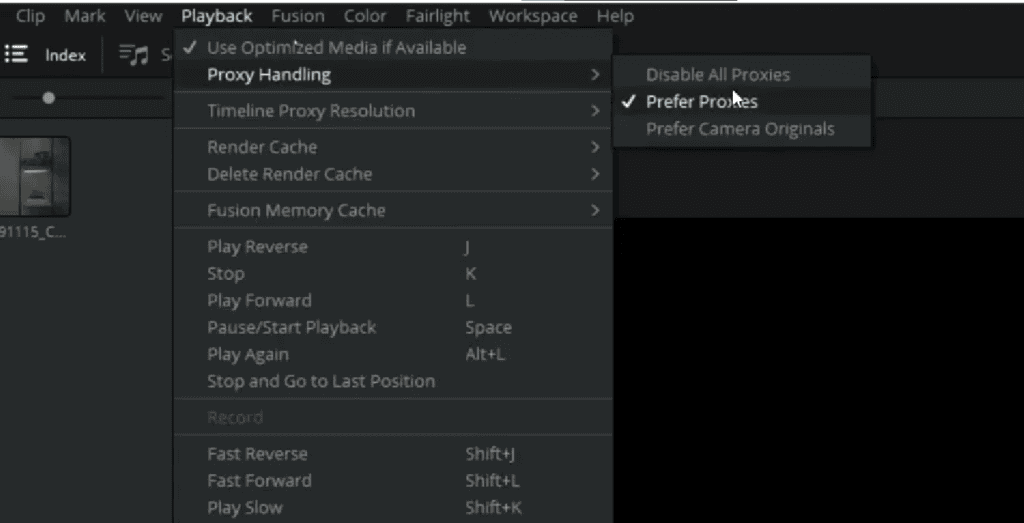Click the Index list icon
1024x523 pixels.
[x=16, y=55]
